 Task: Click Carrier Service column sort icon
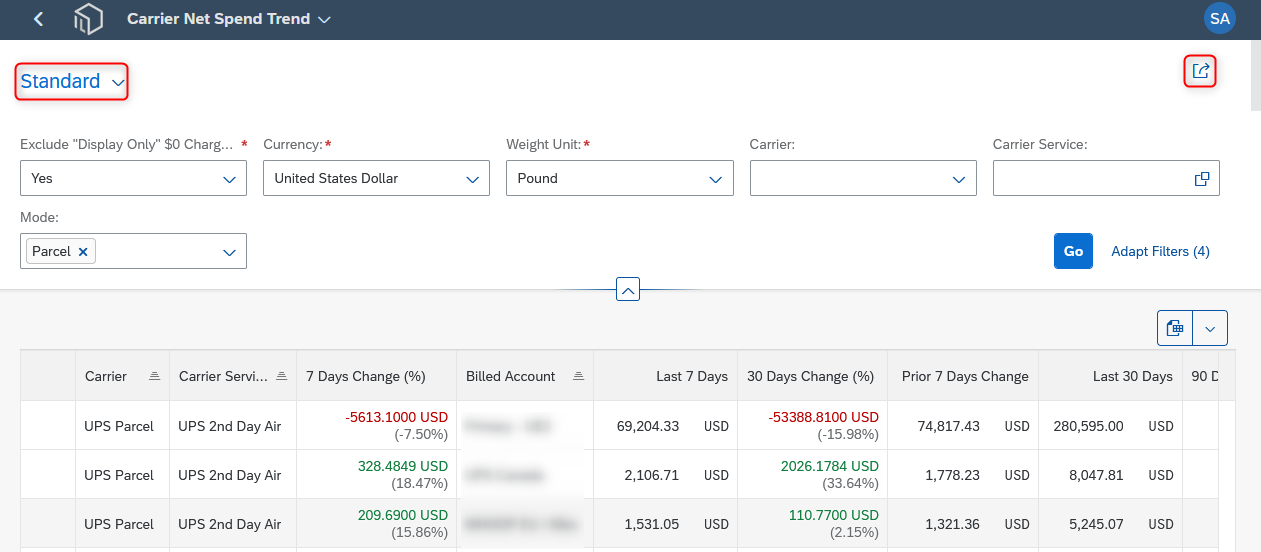282,377
